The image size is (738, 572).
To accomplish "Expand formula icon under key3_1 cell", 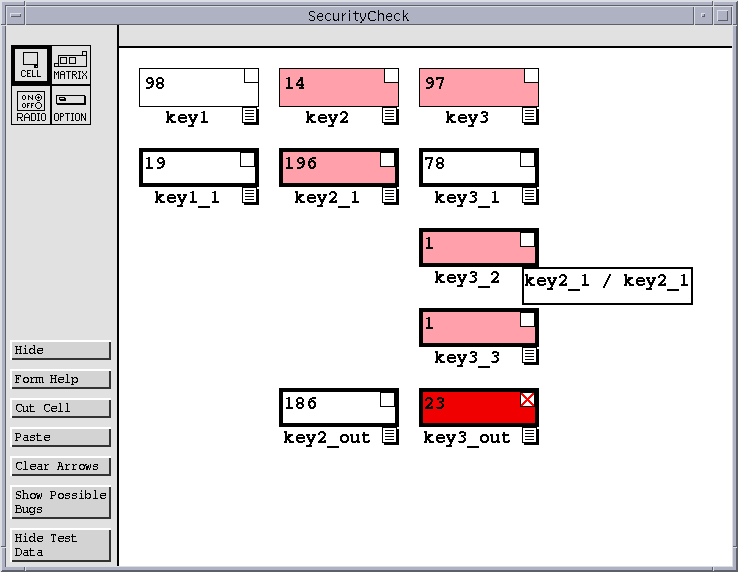I will tap(530, 196).
